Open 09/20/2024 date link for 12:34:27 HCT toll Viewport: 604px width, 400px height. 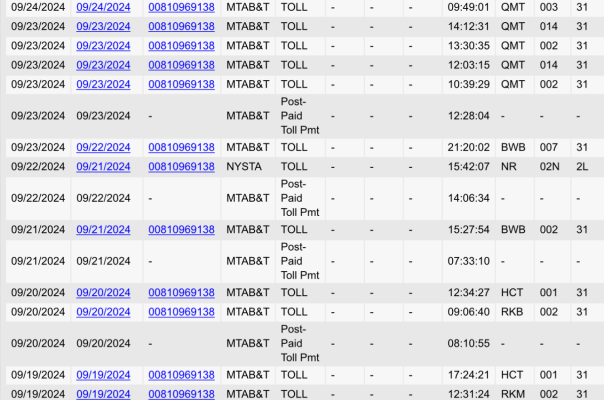103,292
